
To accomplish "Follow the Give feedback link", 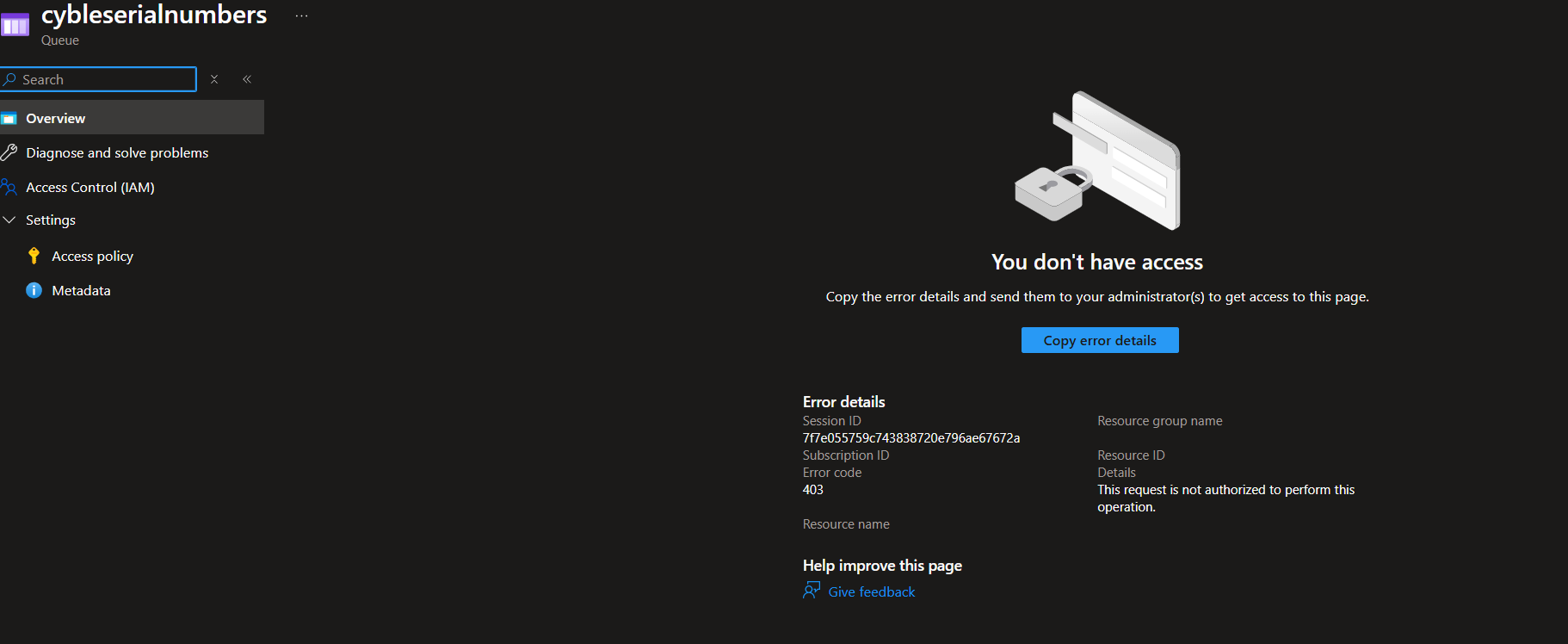I will coord(871,591).
